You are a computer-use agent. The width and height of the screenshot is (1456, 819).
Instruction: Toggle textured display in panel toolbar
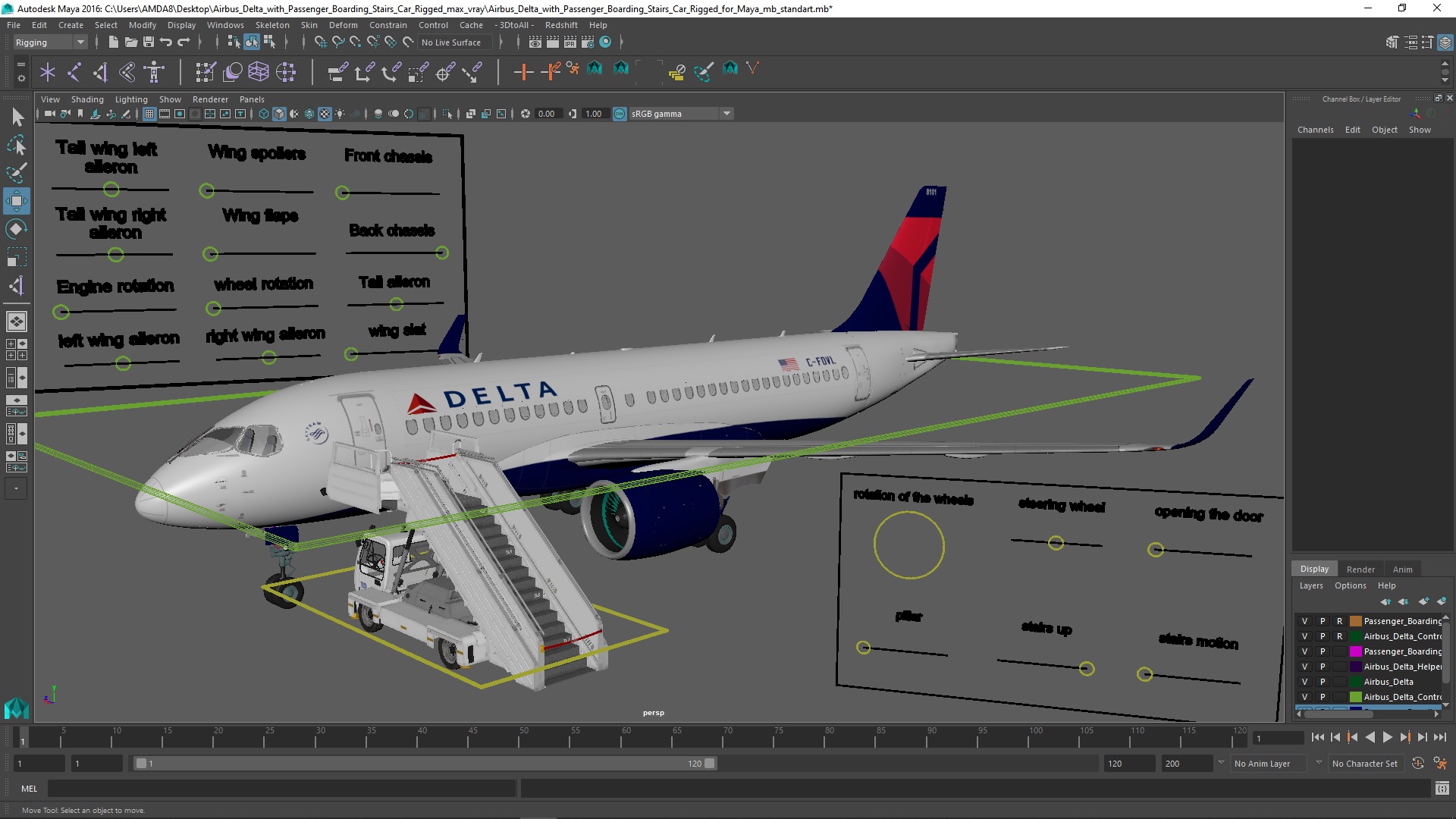click(325, 114)
